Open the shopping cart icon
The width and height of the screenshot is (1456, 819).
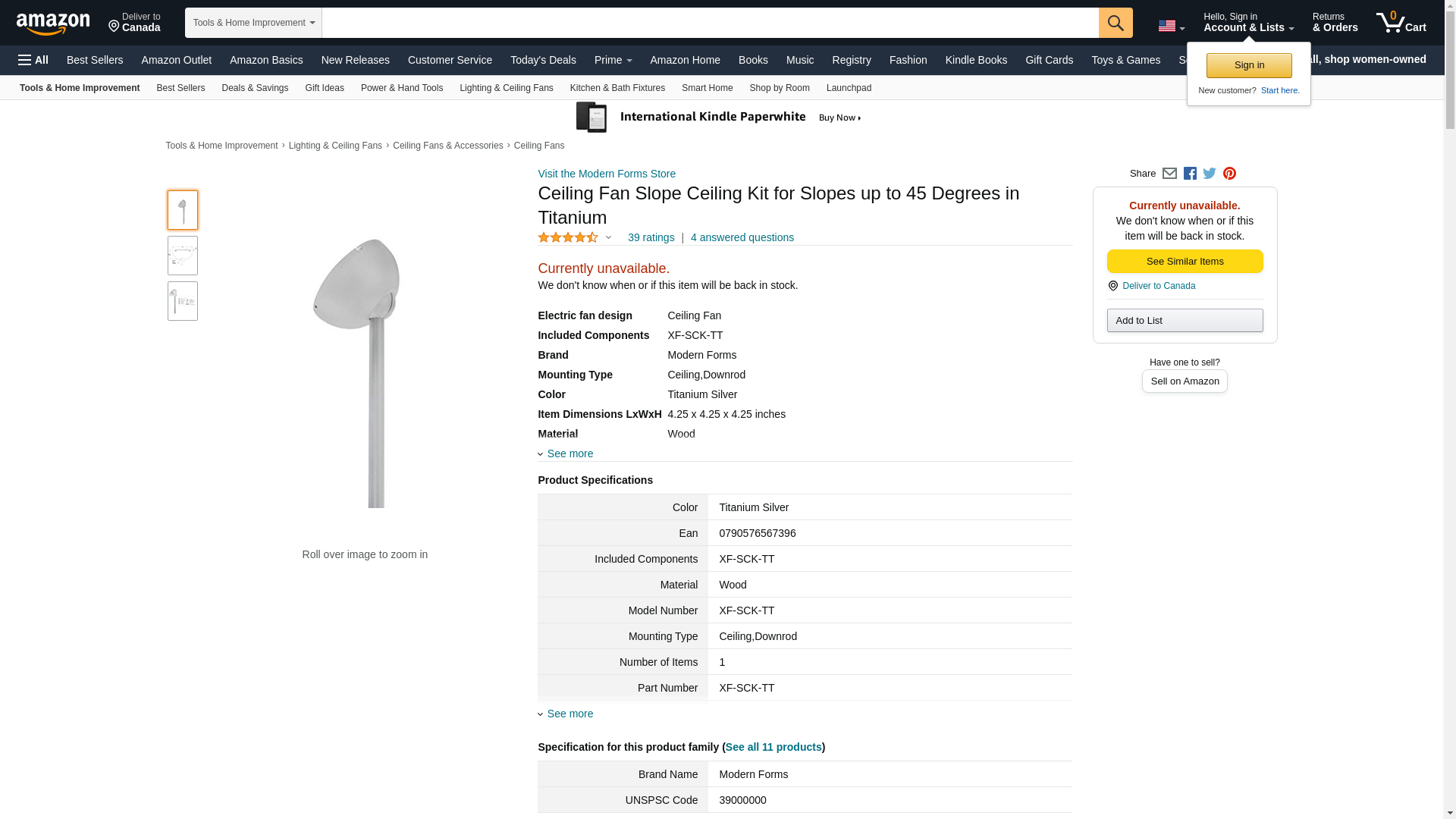[1401, 23]
